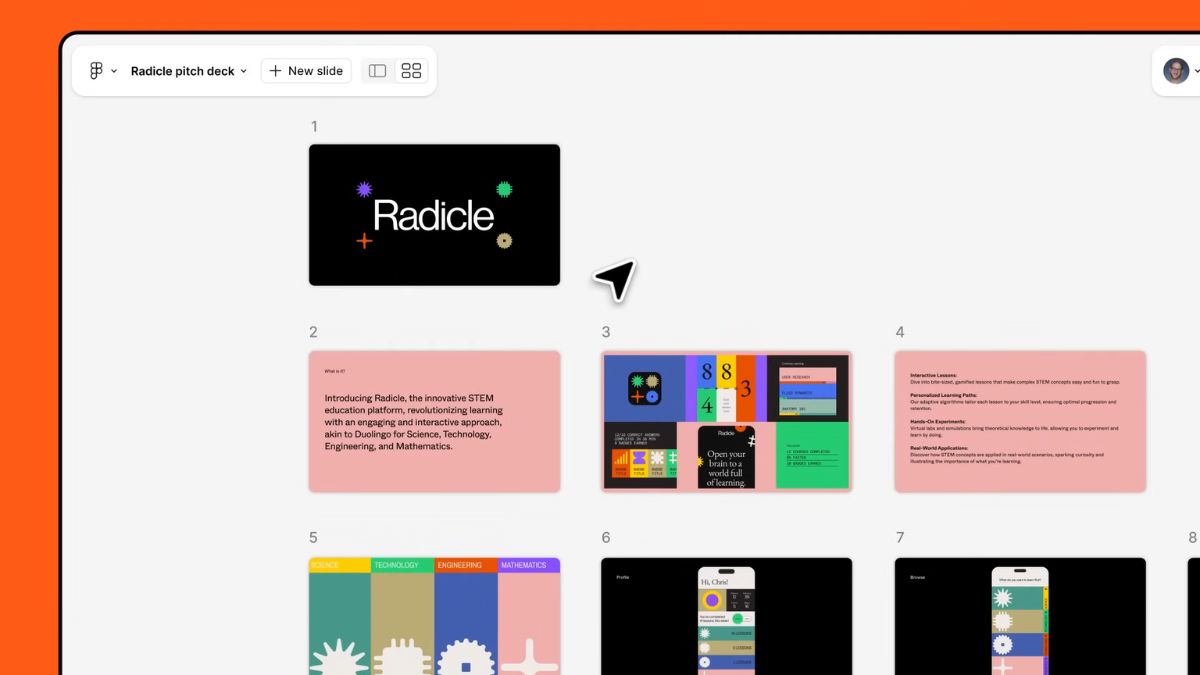1200x675 pixels.
Task: Select slide 3 colorful collage thumbnail
Action: click(x=727, y=421)
